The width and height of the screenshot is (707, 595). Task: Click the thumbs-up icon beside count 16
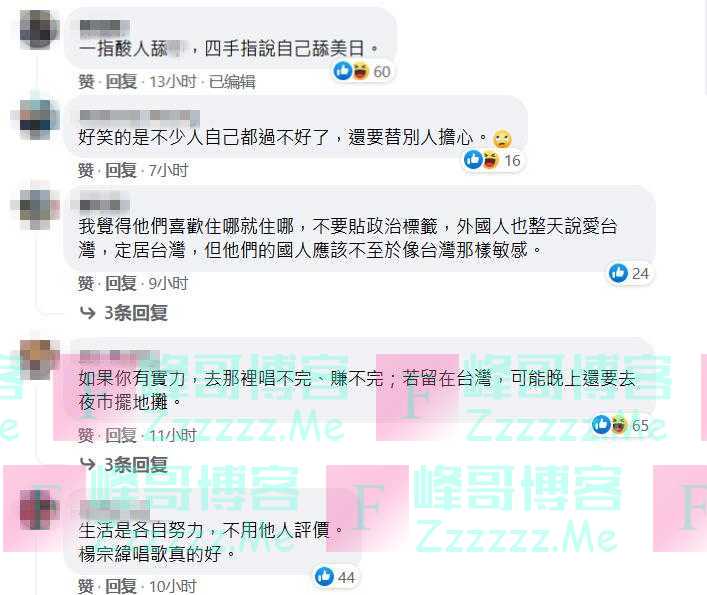(x=473, y=160)
